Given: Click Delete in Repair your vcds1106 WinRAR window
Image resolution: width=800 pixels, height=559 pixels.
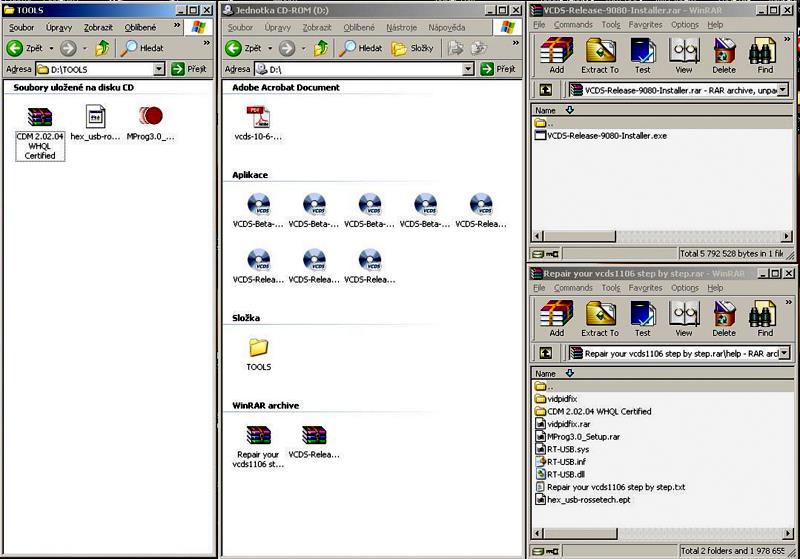Looking at the screenshot, I should tap(724, 319).
